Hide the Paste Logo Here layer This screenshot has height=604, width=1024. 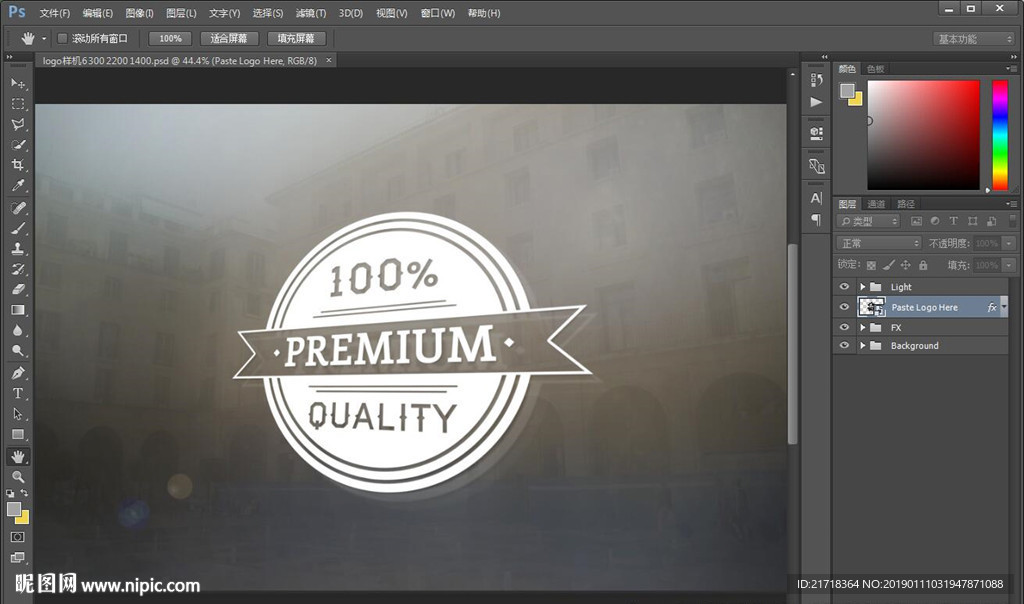[x=844, y=307]
